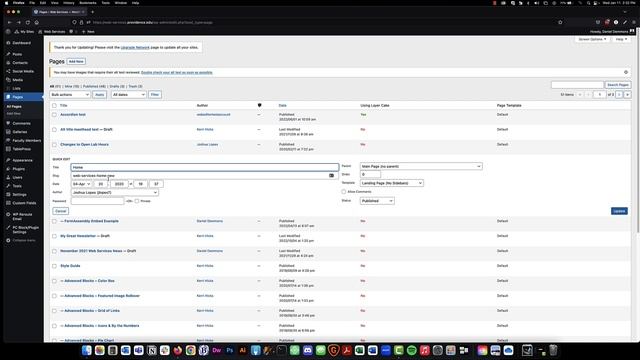640x360 pixels.
Task: Open Custom Fields in the sidebar
Action: [x=24, y=203]
